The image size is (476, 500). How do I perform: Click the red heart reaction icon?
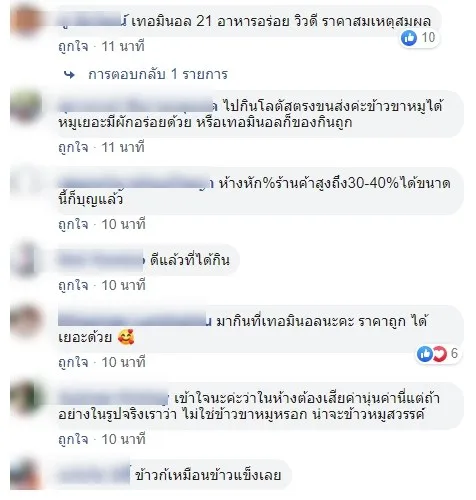439,354
